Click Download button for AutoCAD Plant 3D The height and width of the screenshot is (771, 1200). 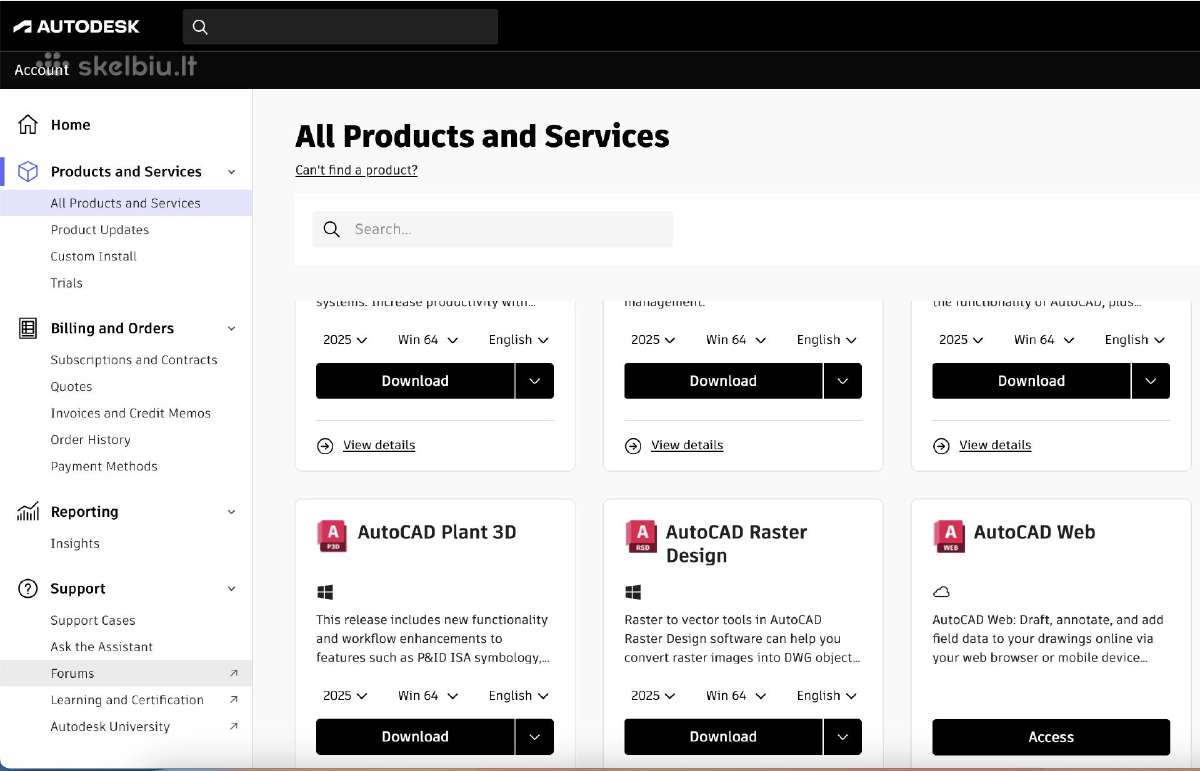tap(415, 737)
